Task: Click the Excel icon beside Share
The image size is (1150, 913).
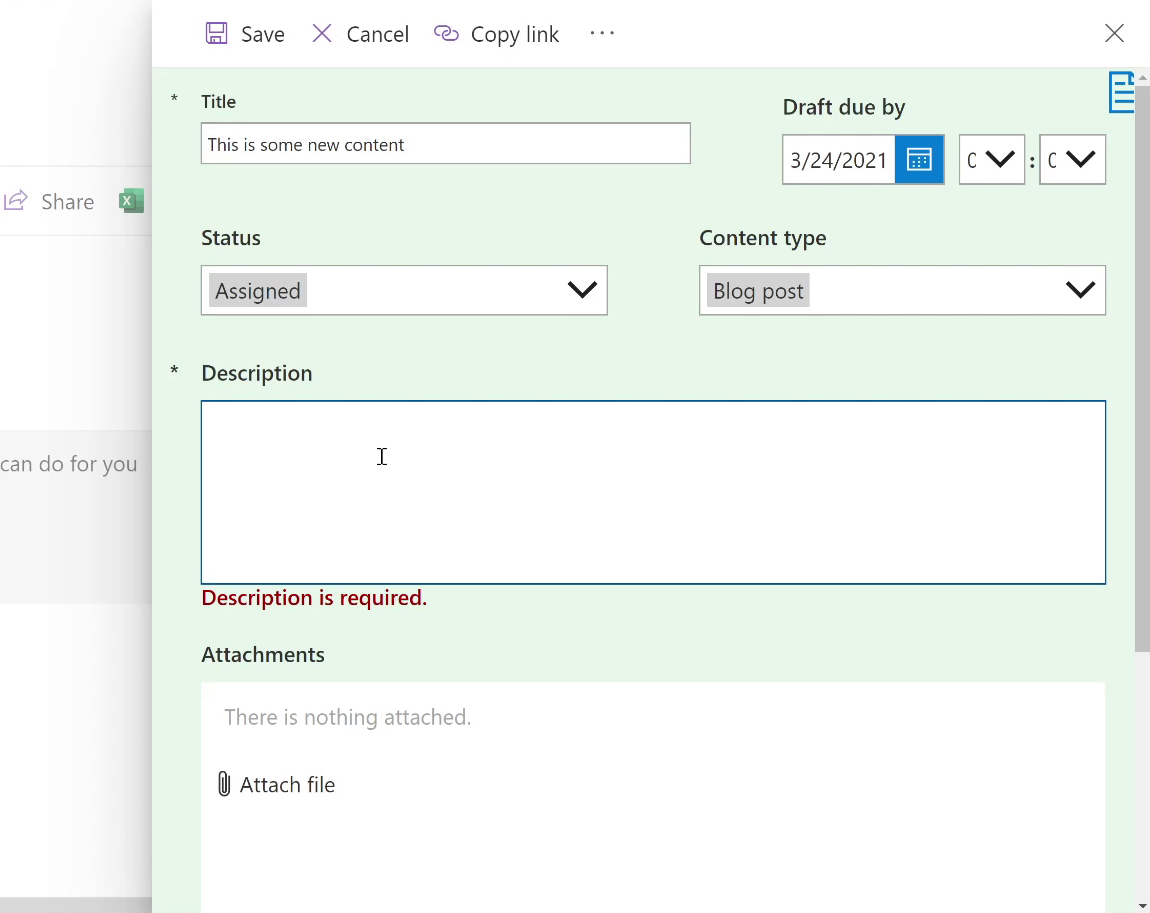Action: (x=131, y=201)
